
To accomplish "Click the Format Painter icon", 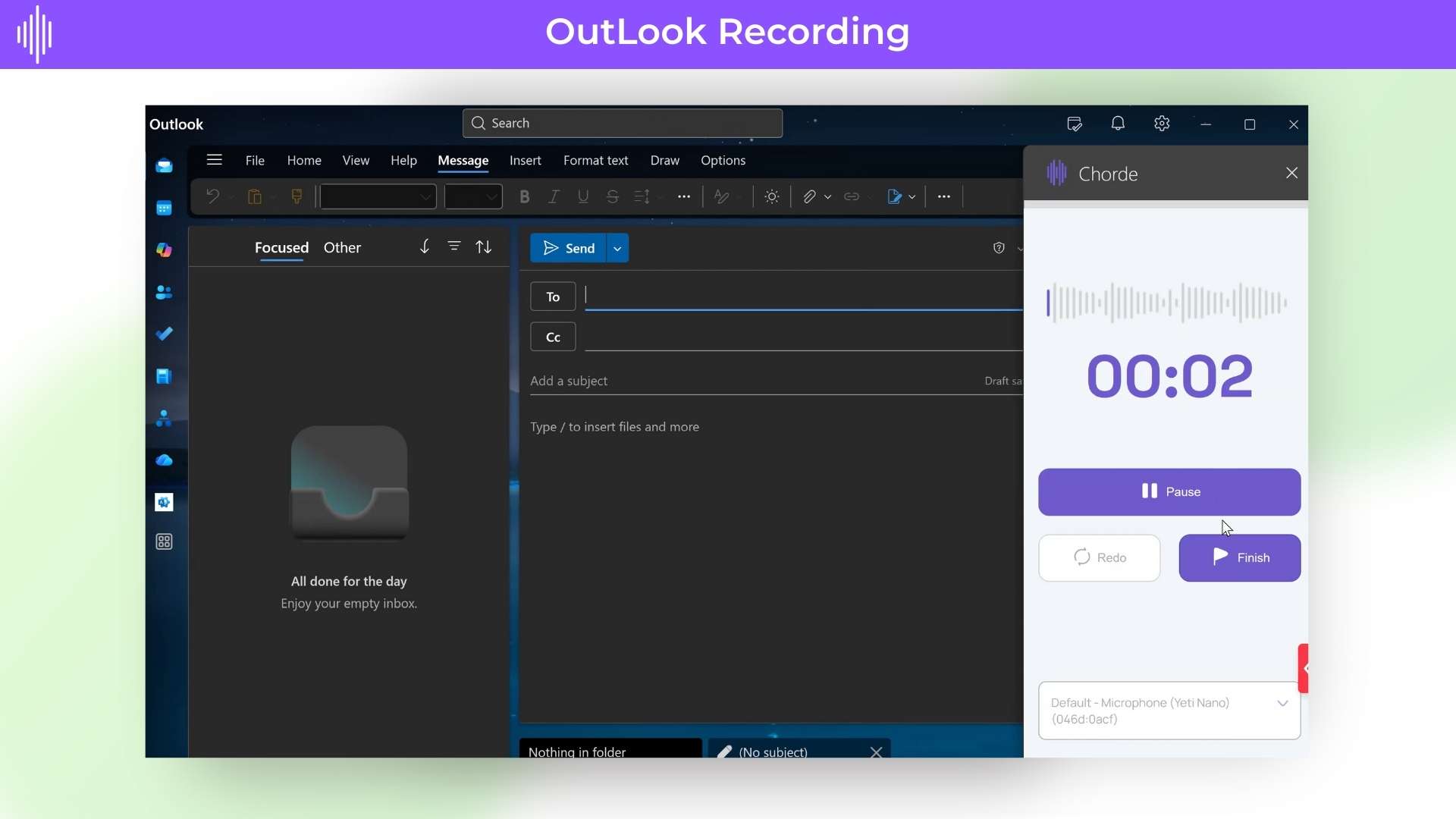I will click(297, 196).
